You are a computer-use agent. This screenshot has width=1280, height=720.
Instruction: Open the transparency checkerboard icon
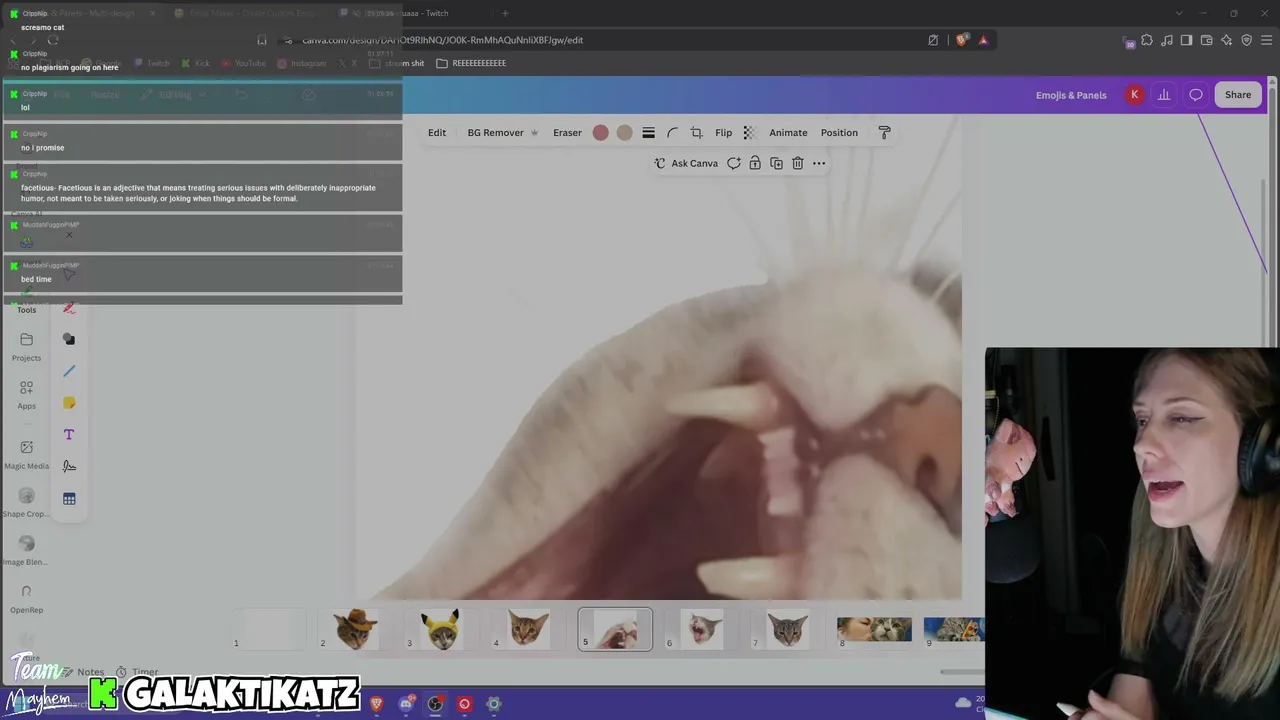[748, 133]
